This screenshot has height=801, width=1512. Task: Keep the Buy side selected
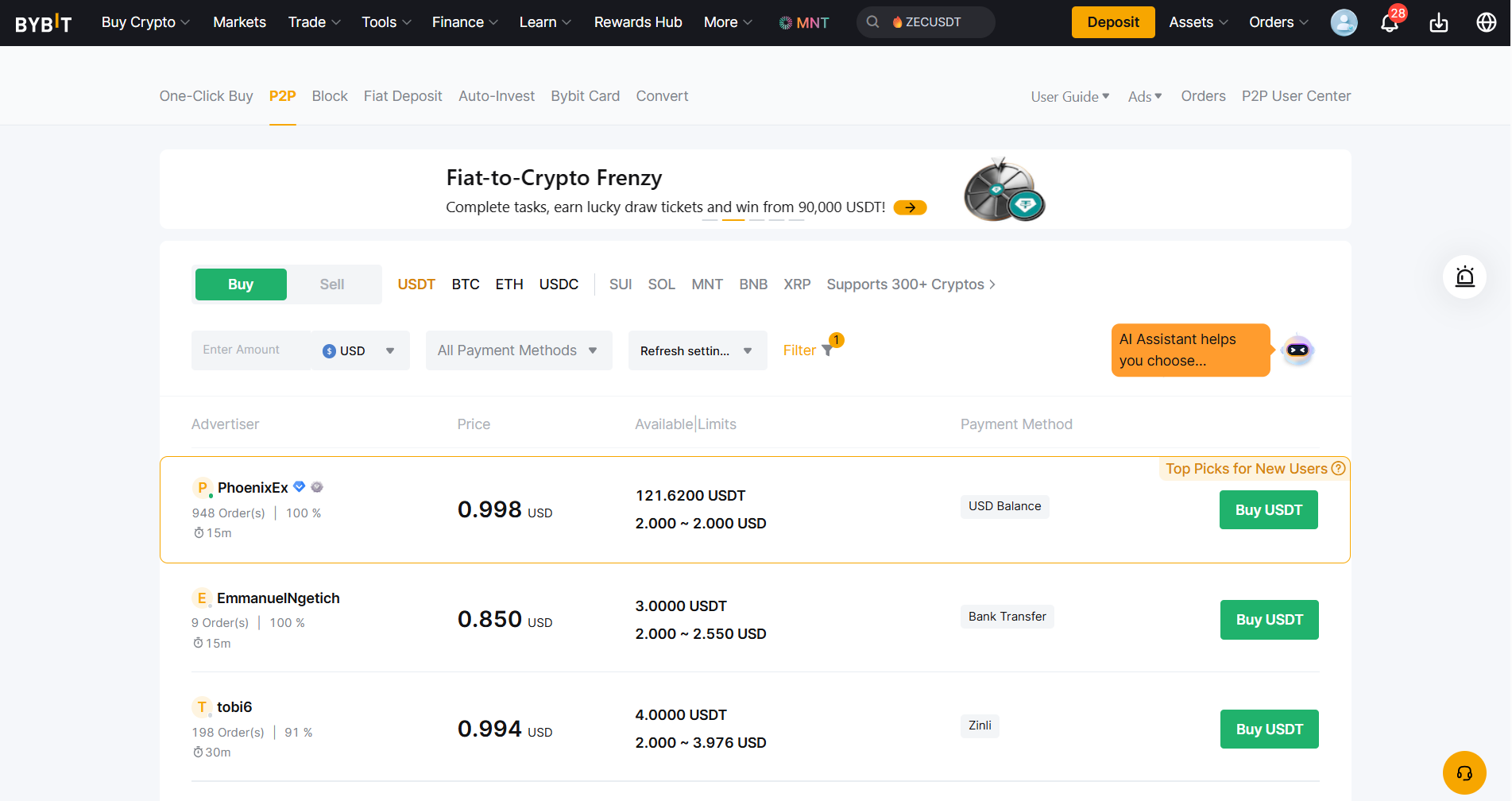click(x=240, y=284)
